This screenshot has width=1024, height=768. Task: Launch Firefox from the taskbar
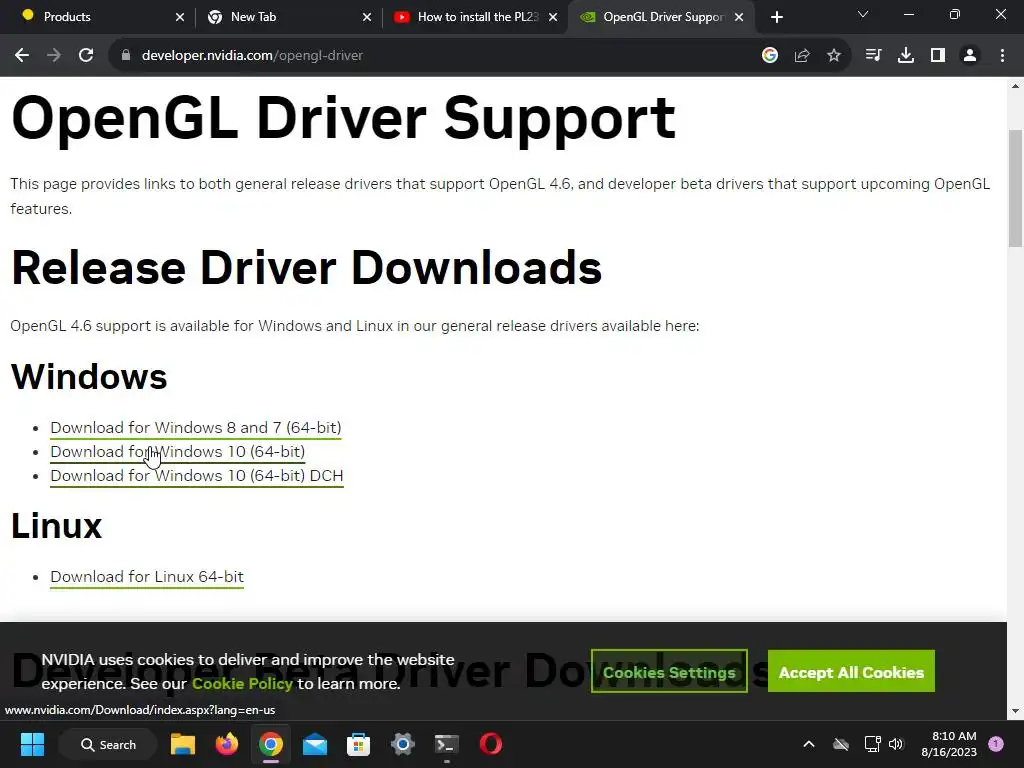[x=227, y=744]
